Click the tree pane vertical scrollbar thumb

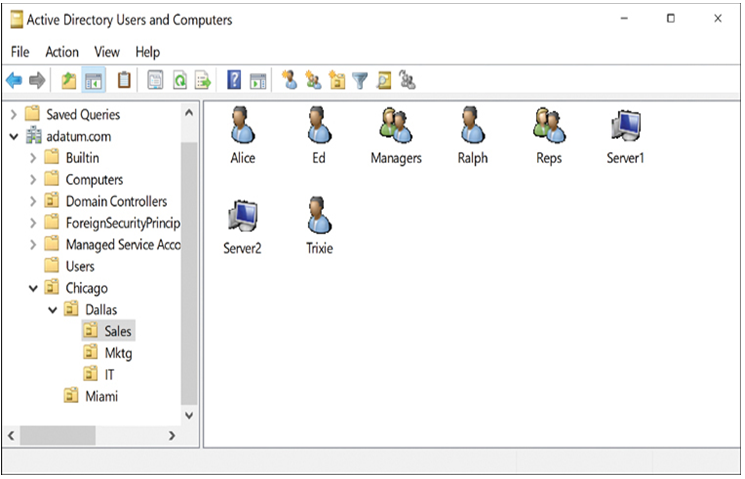[189, 273]
